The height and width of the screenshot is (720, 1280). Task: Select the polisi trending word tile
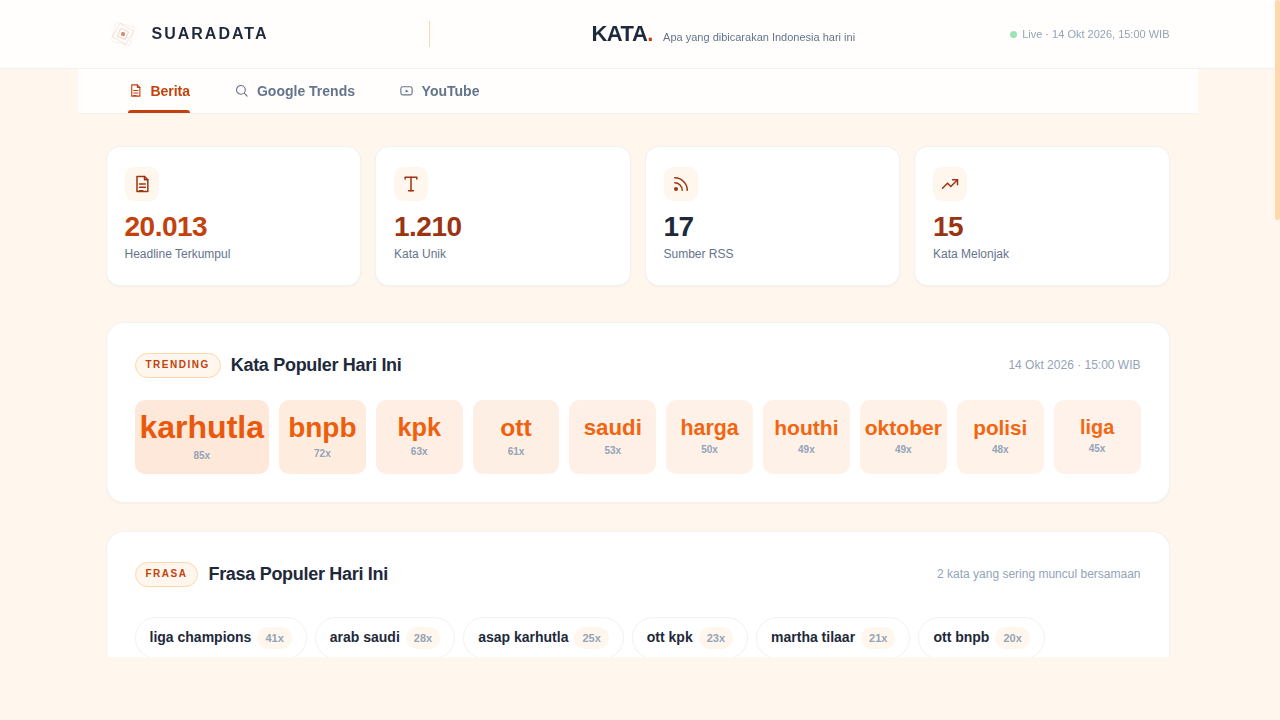point(1000,437)
